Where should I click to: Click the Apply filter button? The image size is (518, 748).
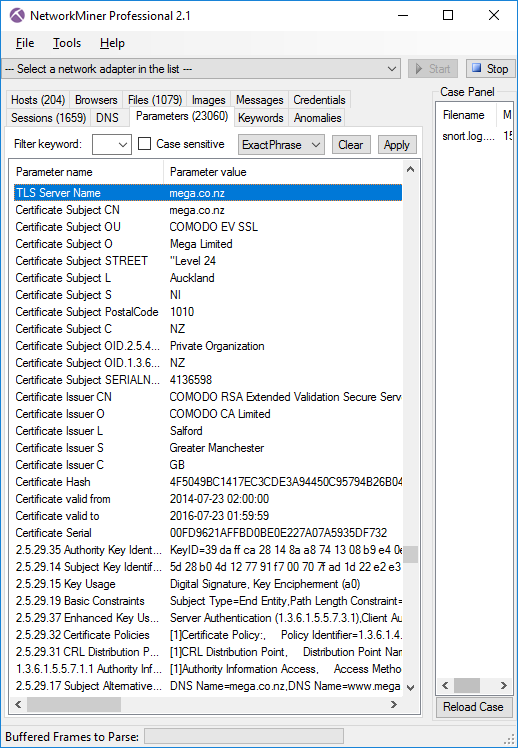coord(397,145)
